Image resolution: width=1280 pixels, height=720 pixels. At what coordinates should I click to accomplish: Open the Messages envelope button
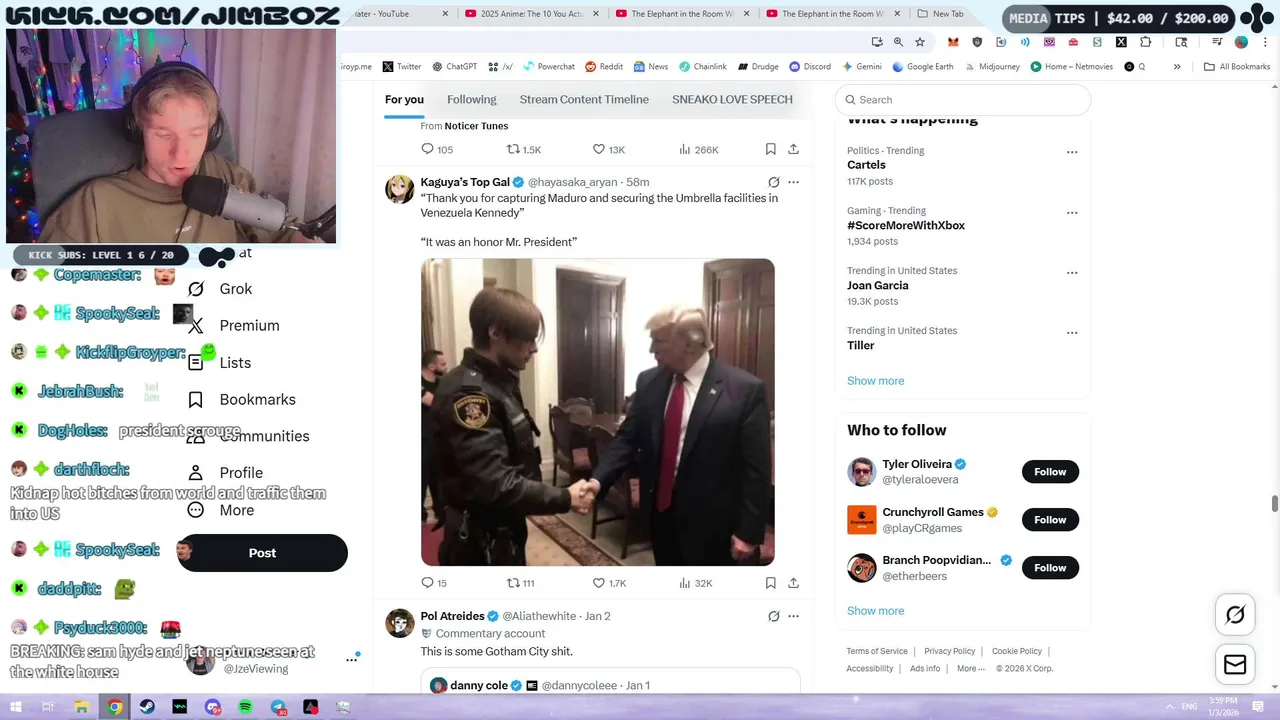(x=1235, y=664)
